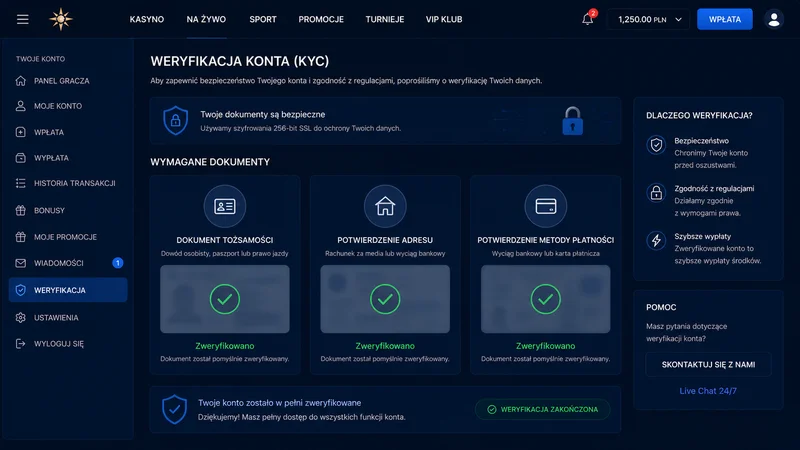This screenshot has width=800, height=450.
Task: Click the Wiadomości unread count badge
Action: 118,263
